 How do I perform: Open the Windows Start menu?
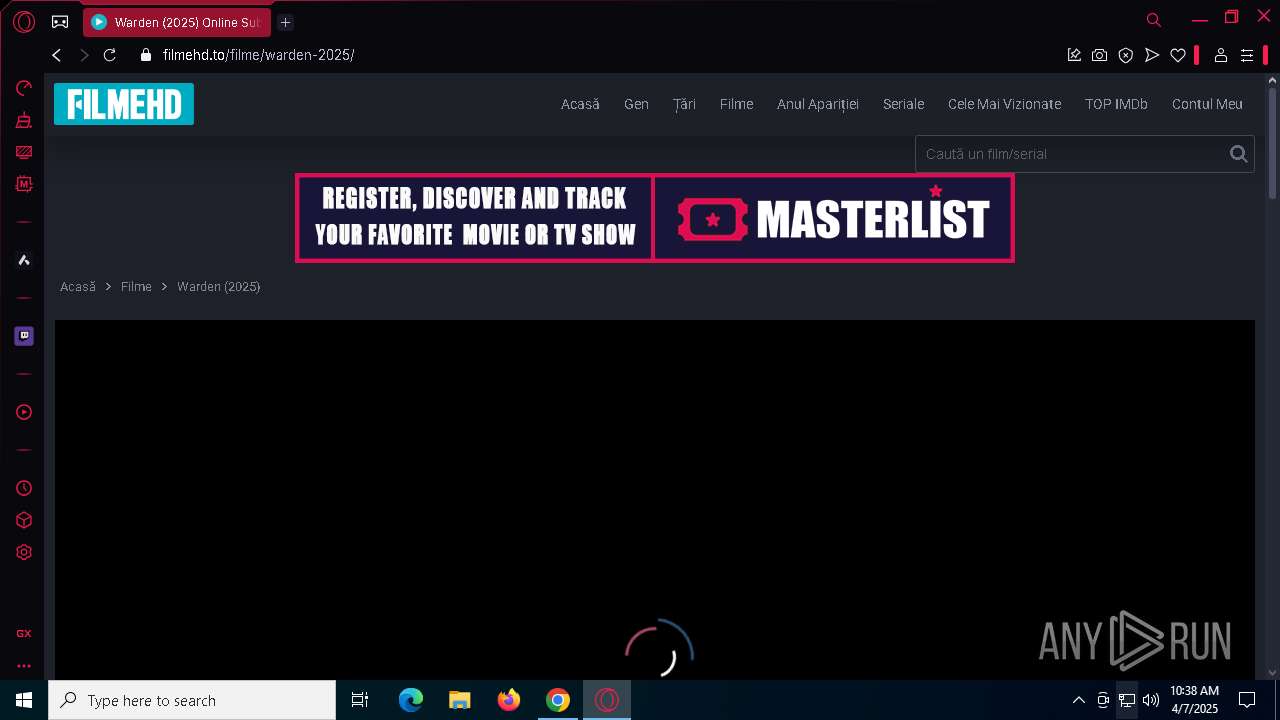point(24,700)
